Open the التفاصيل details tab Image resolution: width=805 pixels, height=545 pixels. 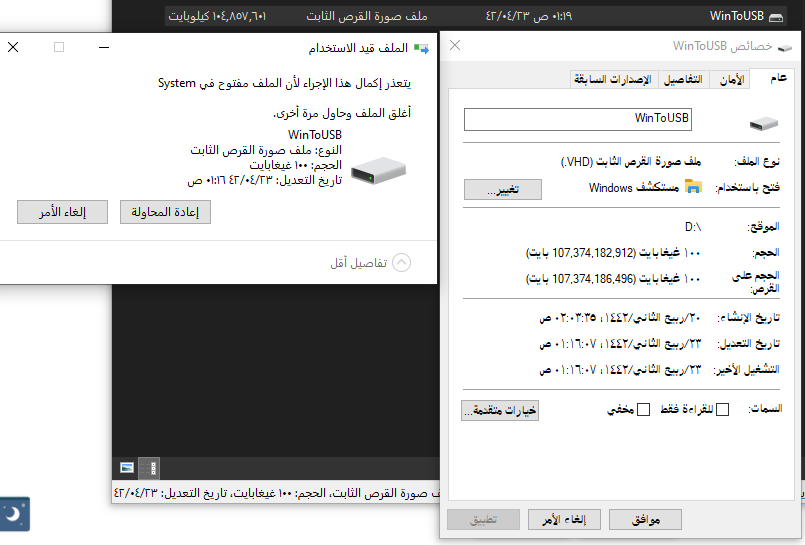(683, 80)
